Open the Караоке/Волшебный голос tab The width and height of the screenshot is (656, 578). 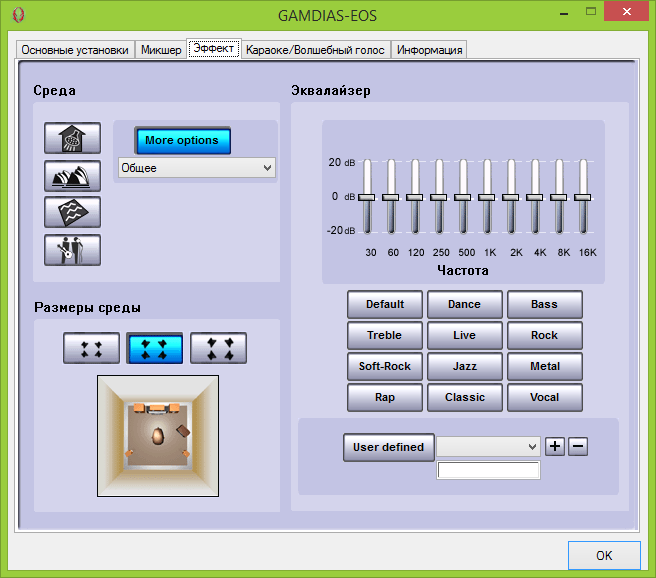(316, 50)
